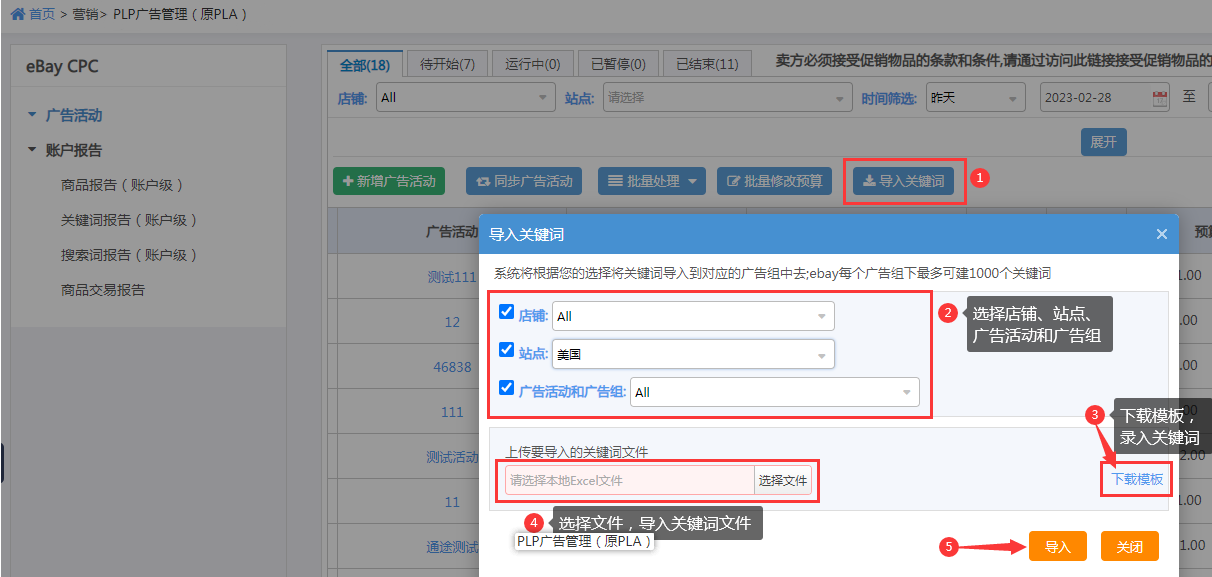The image size is (1212, 577).
Task: Click the 选择文件 button
Action: [783, 480]
